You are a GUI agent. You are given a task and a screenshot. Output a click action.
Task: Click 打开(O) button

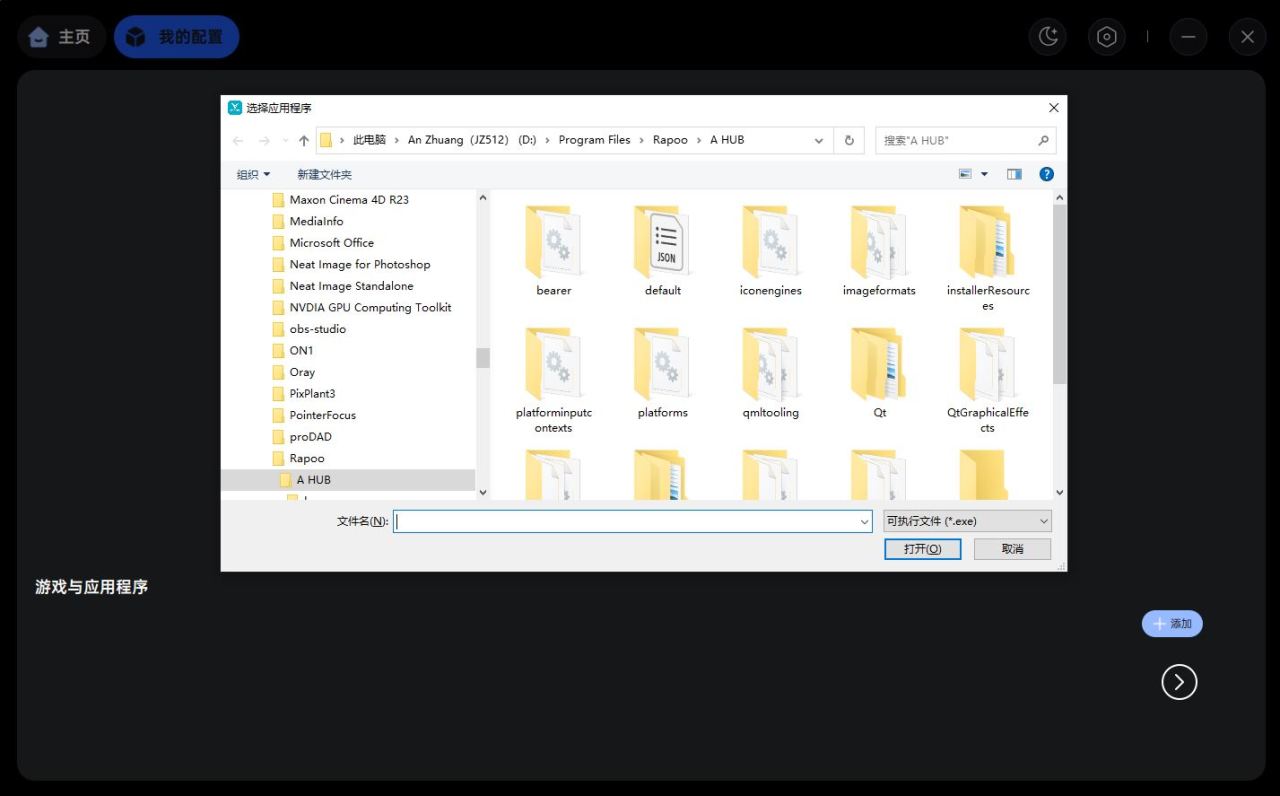[922, 549]
